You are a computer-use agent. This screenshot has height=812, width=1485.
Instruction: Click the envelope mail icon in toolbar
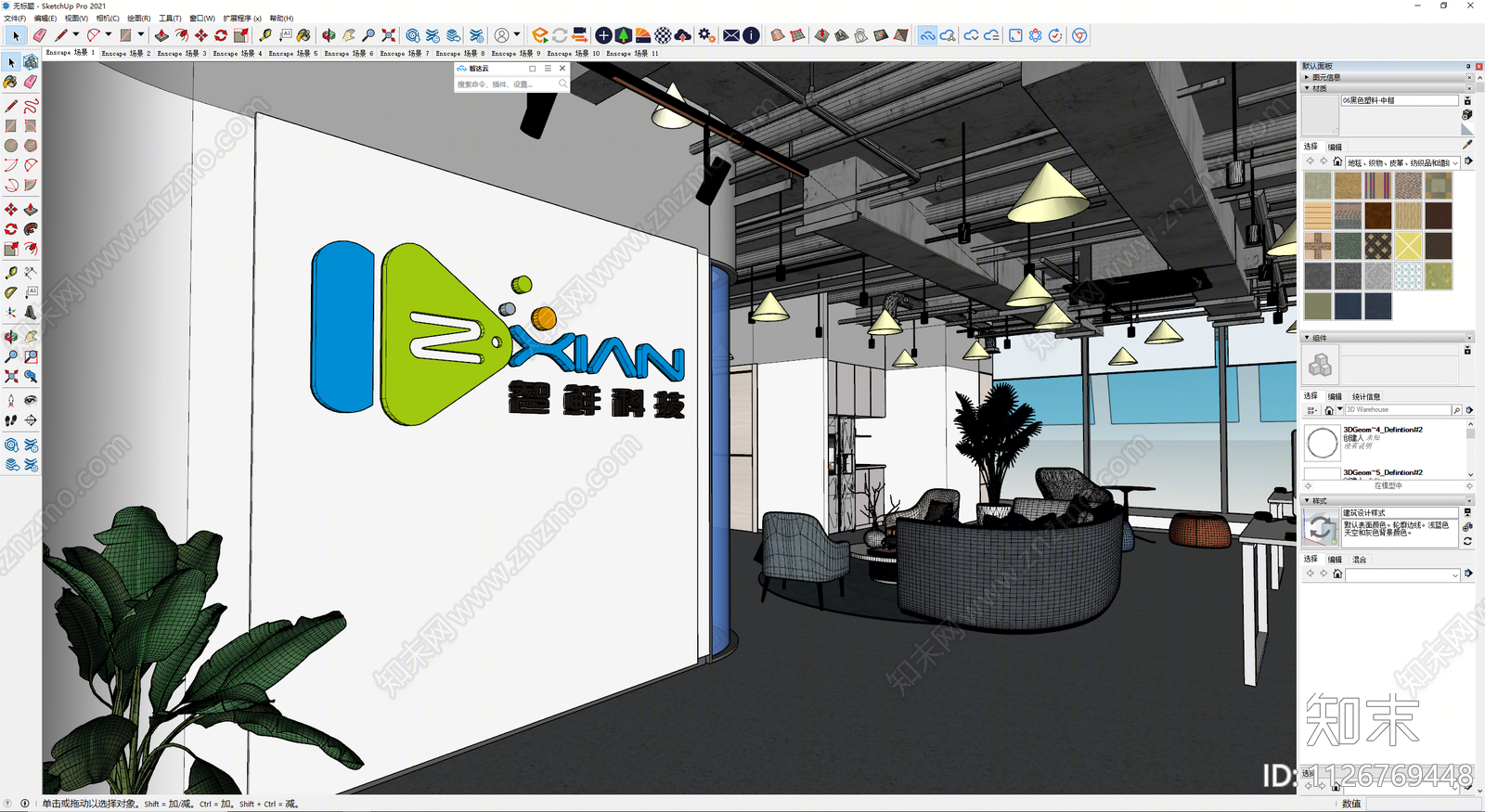pos(731,35)
